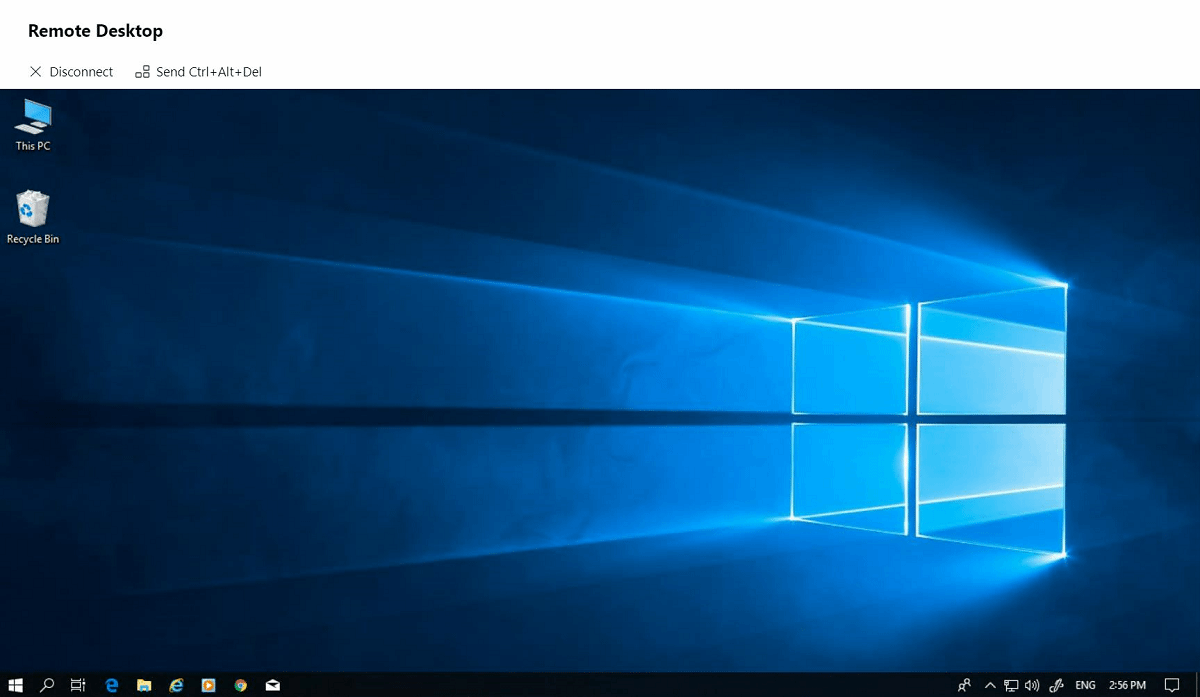Open the ENG language switcher
This screenshot has height=697, width=1200.
point(1084,685)
